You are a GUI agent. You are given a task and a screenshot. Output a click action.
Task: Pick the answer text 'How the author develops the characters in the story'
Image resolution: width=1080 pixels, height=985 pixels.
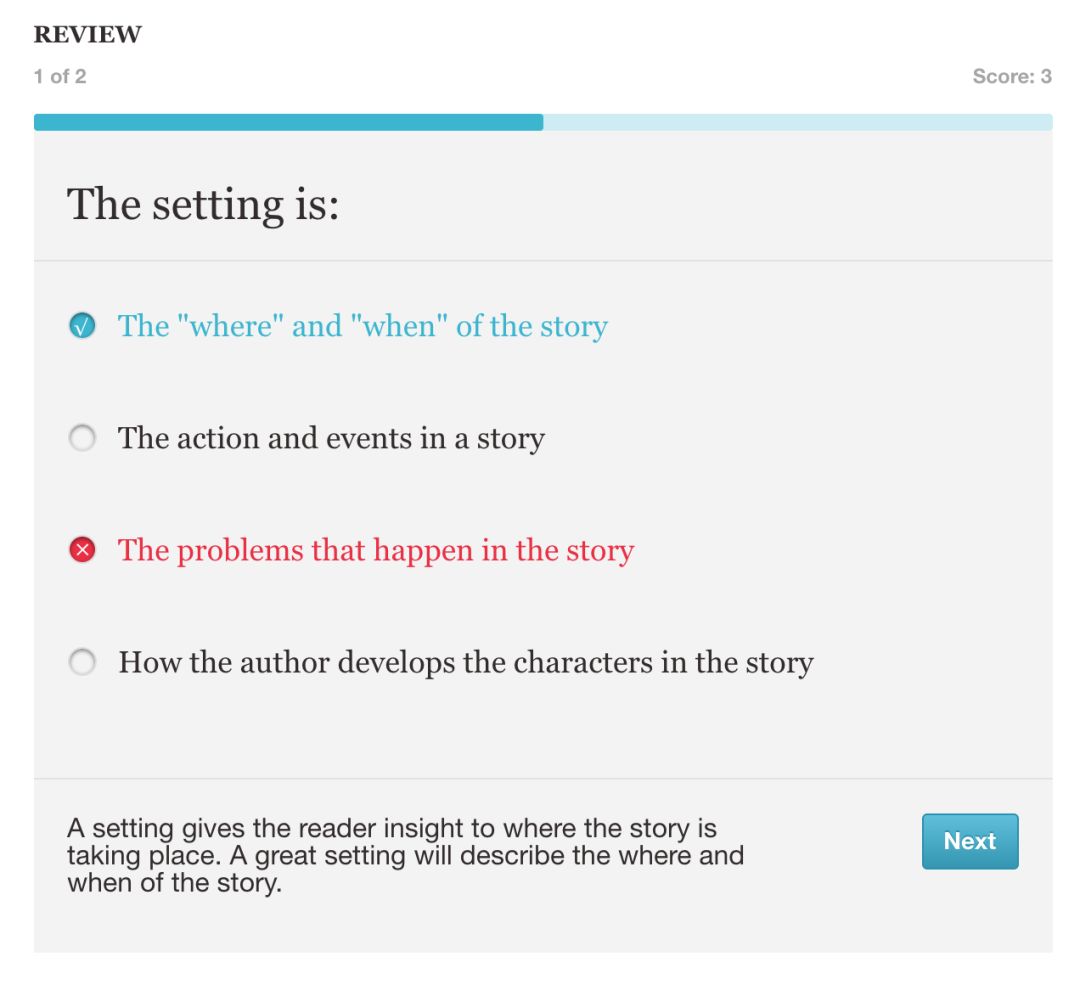pos(466,663)
